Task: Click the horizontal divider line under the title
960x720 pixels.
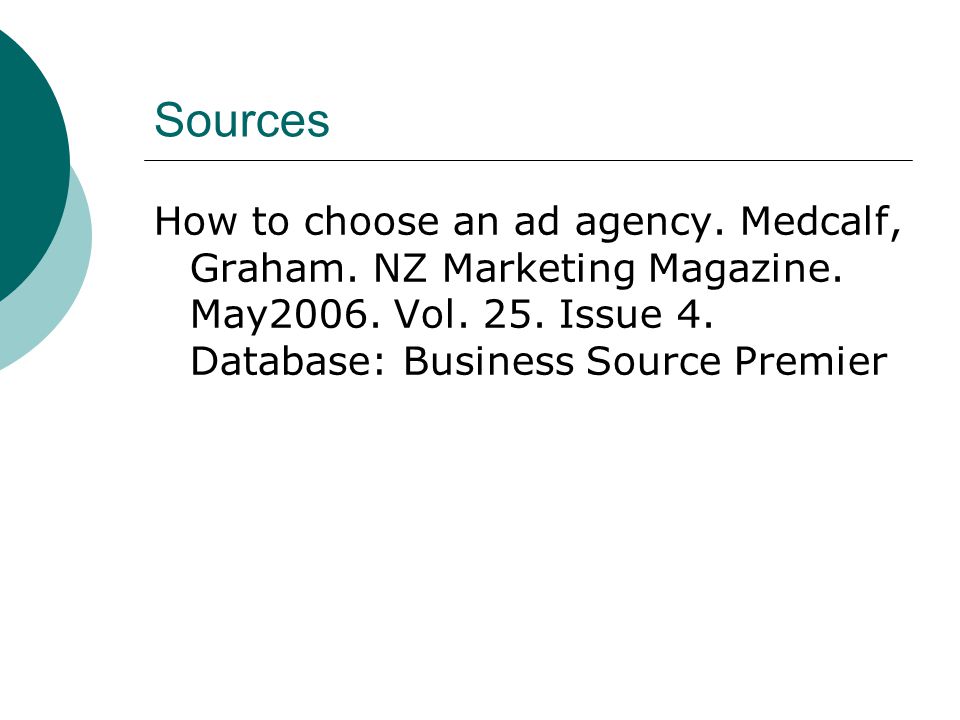Action: [528, 160]
